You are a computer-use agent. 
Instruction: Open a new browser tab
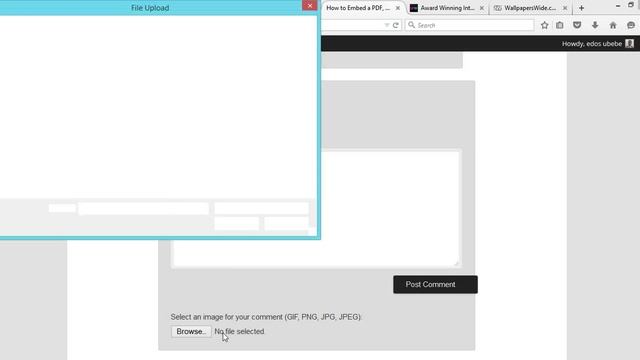(582, 8)
